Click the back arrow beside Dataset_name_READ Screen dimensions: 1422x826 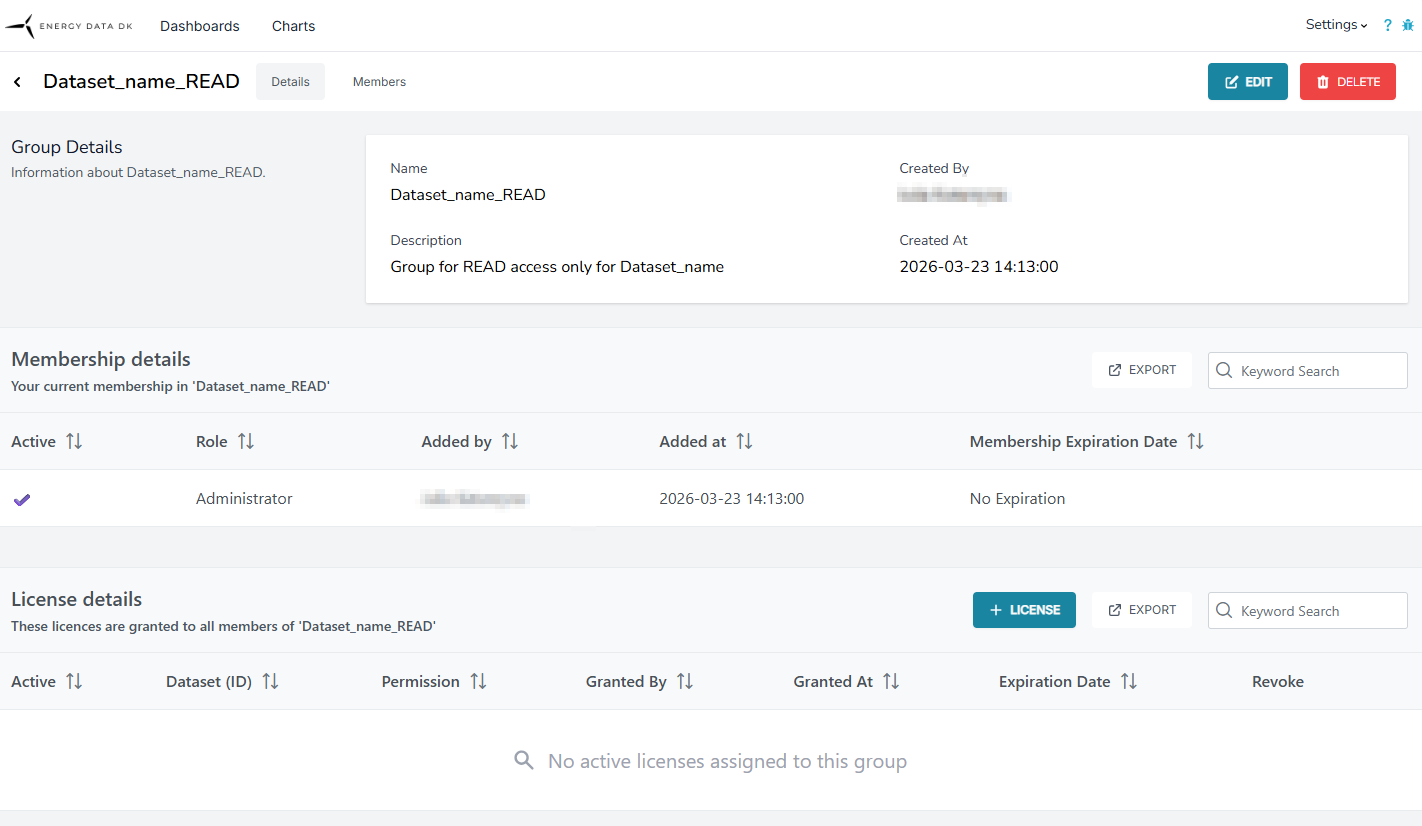tap(17, 82)
